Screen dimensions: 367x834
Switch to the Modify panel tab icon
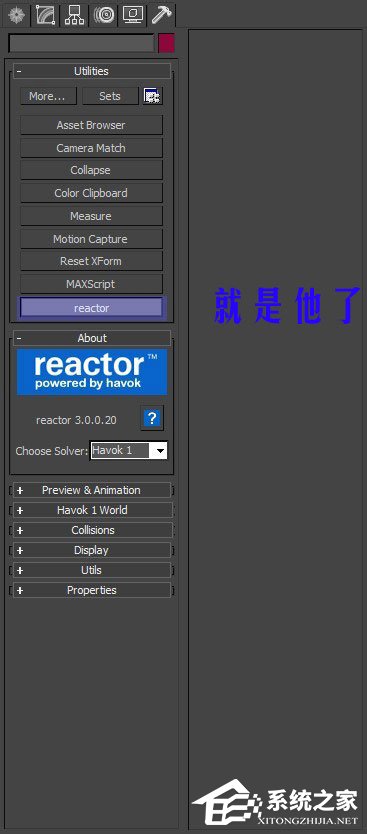click(46, 14)
